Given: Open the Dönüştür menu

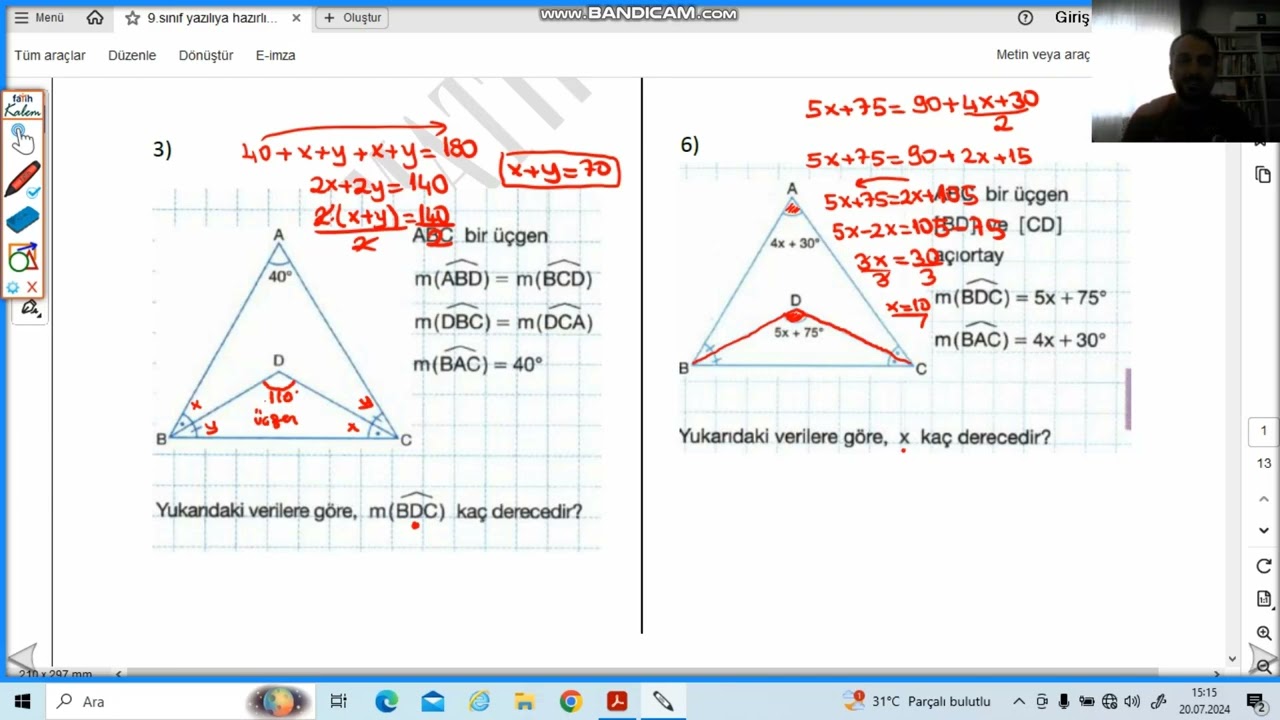Looking at the screenshot, I should click(x=206, y=55).
